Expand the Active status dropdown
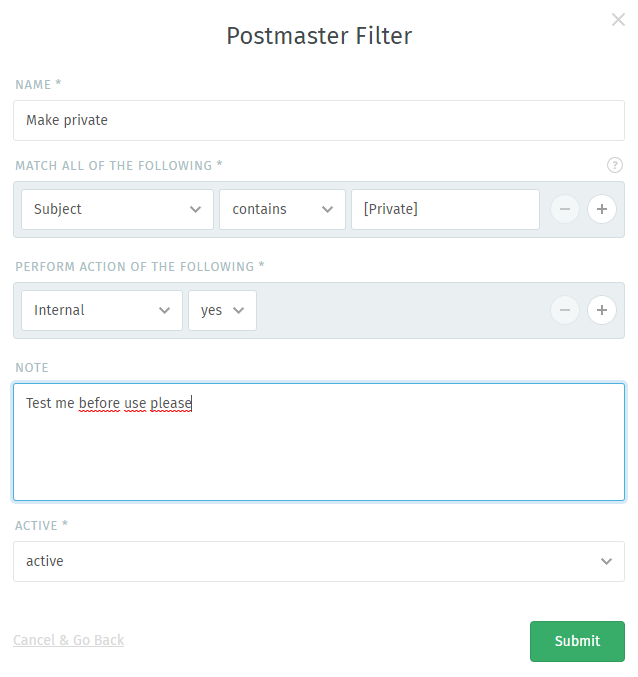Screen dimensions: 638x677 [x=319, y=561]
